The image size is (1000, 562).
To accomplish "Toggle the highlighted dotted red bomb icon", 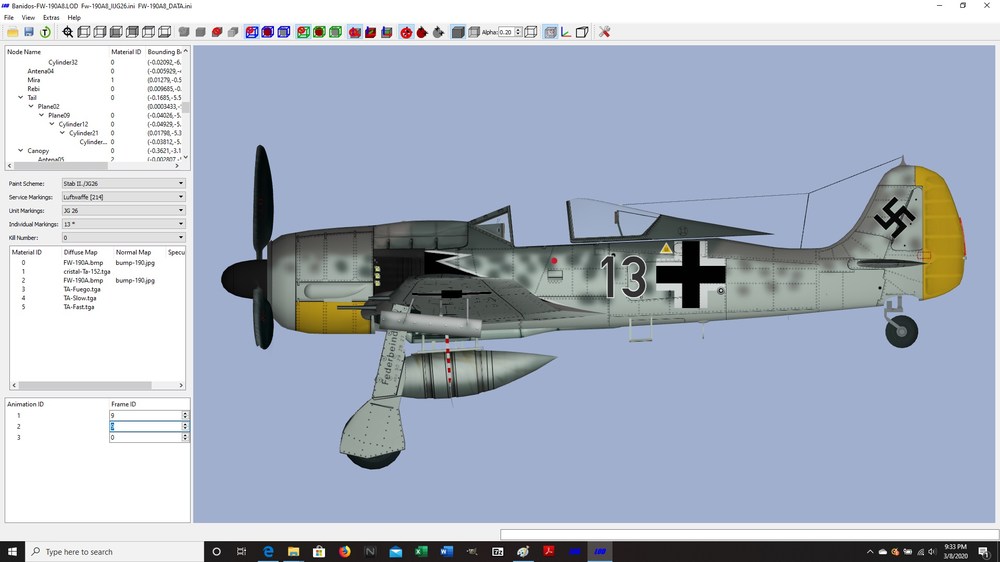I will [406, 32].
